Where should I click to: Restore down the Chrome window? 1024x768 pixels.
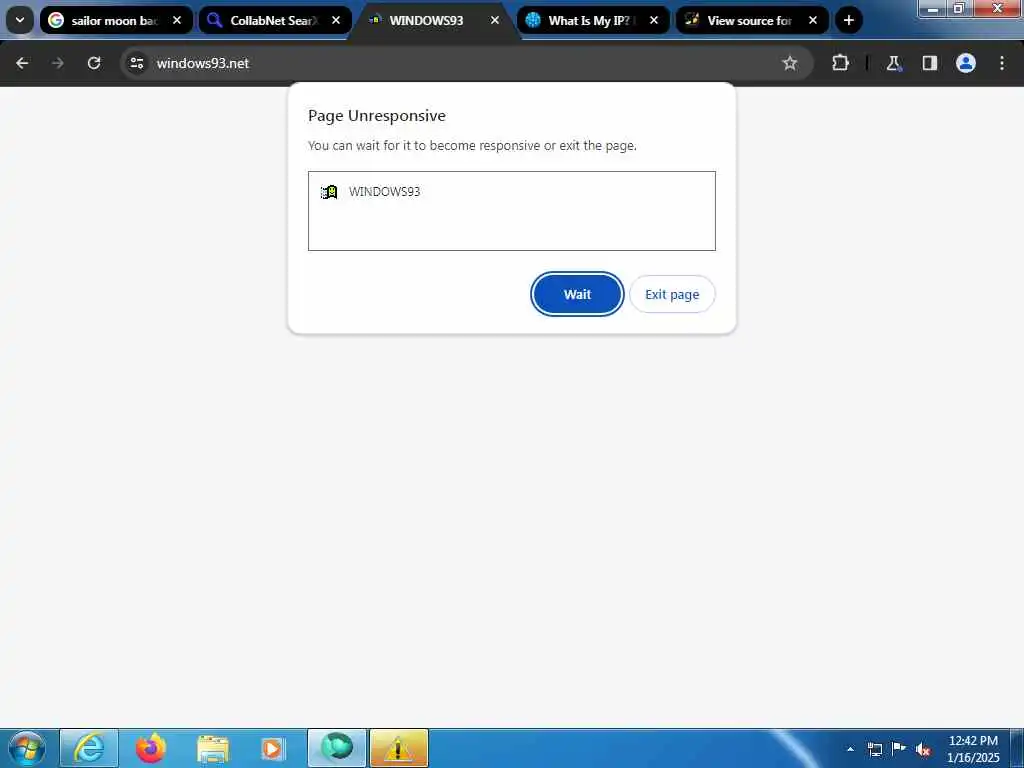point(959,8)
